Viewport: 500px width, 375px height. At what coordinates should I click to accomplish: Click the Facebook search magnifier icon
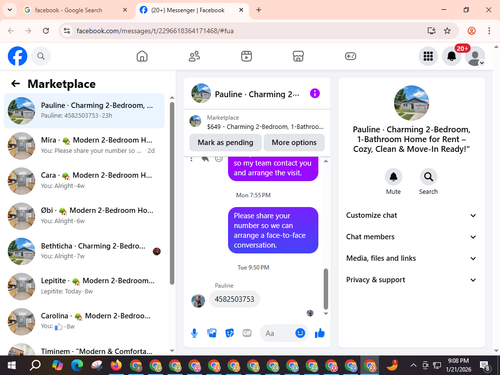pos(41,56)
